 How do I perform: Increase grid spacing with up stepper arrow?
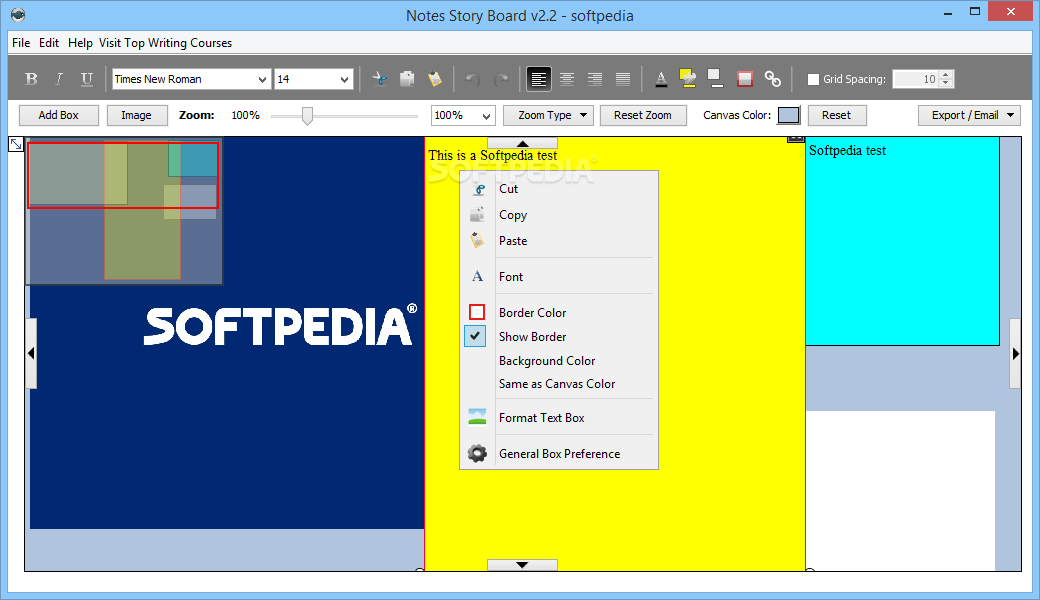click(946, 75)
